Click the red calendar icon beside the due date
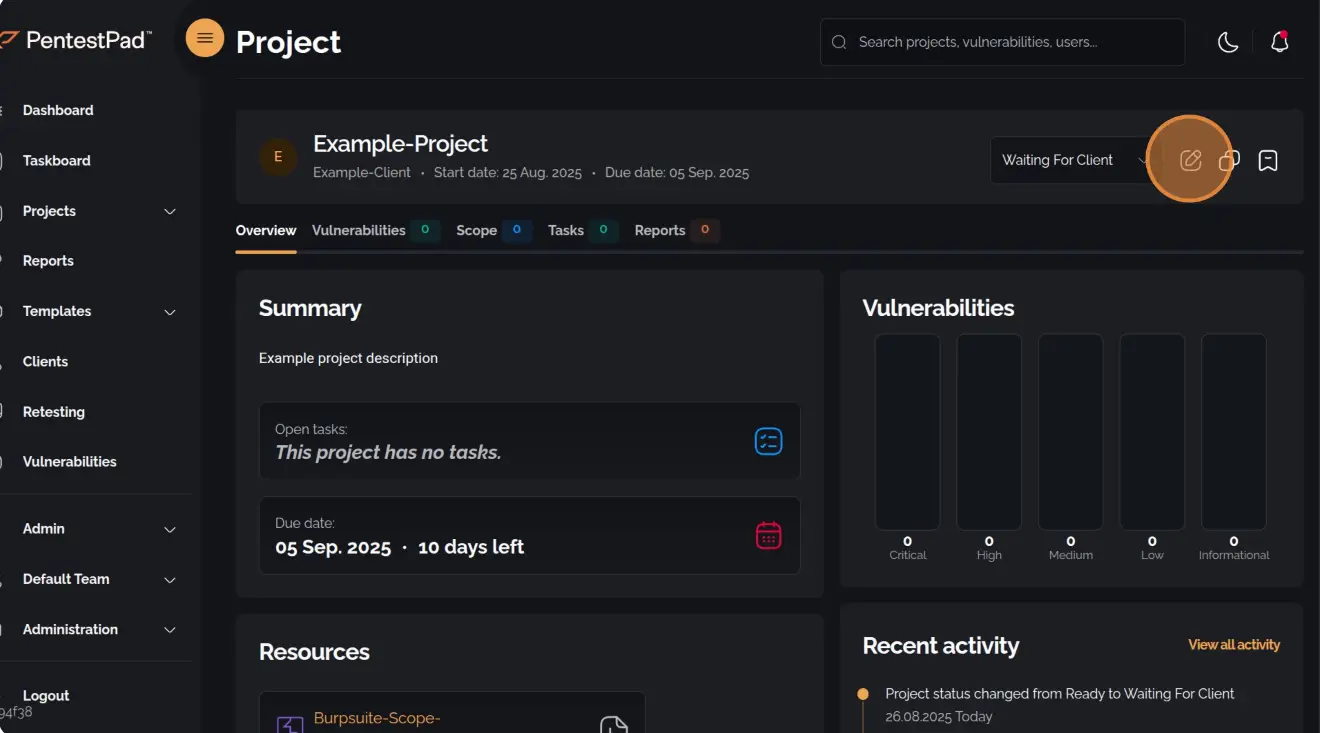The height and width of the screenshot is (733, 1320). (768, 535)
